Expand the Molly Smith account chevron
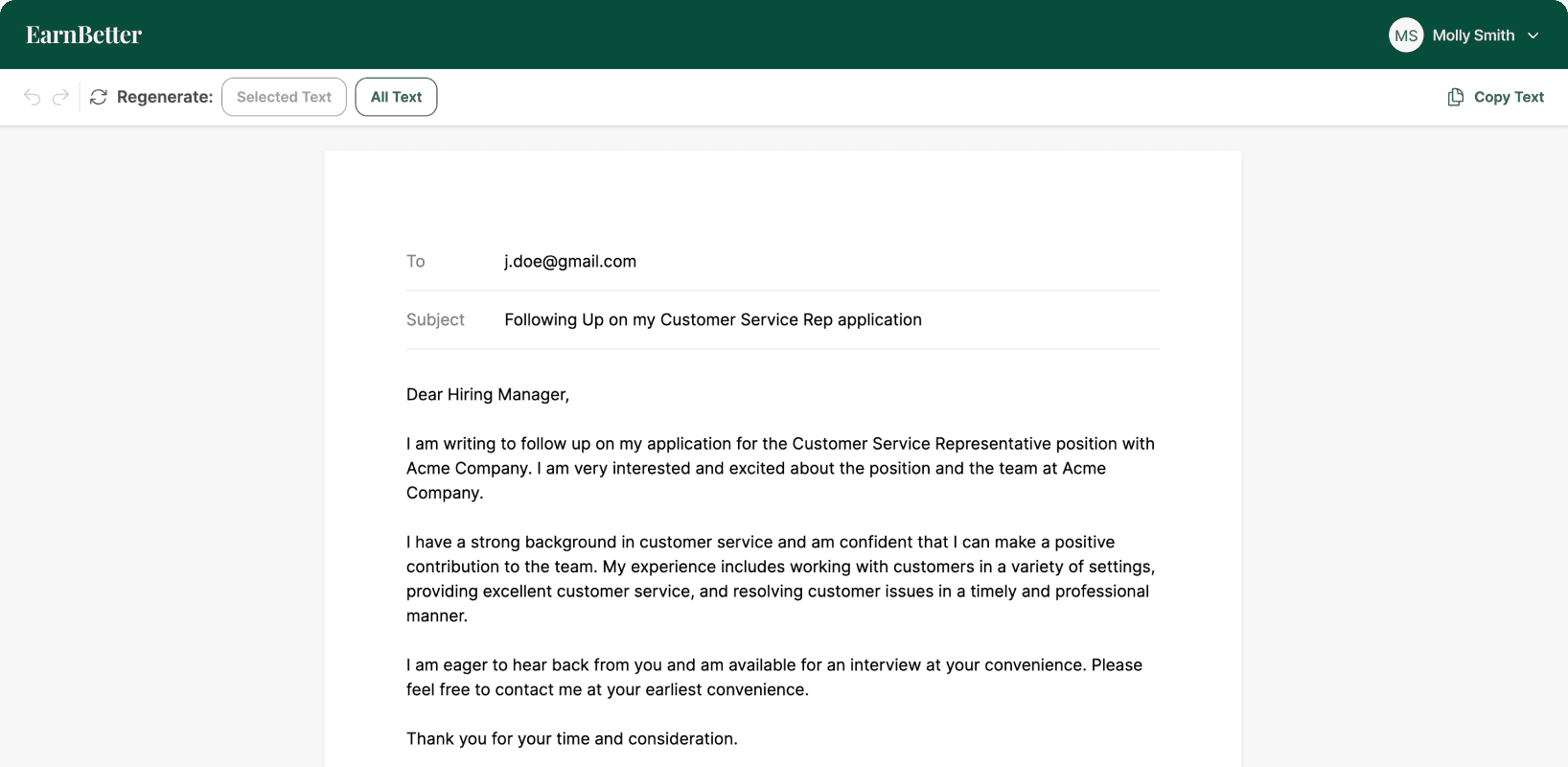 (x=1533, y=35)
